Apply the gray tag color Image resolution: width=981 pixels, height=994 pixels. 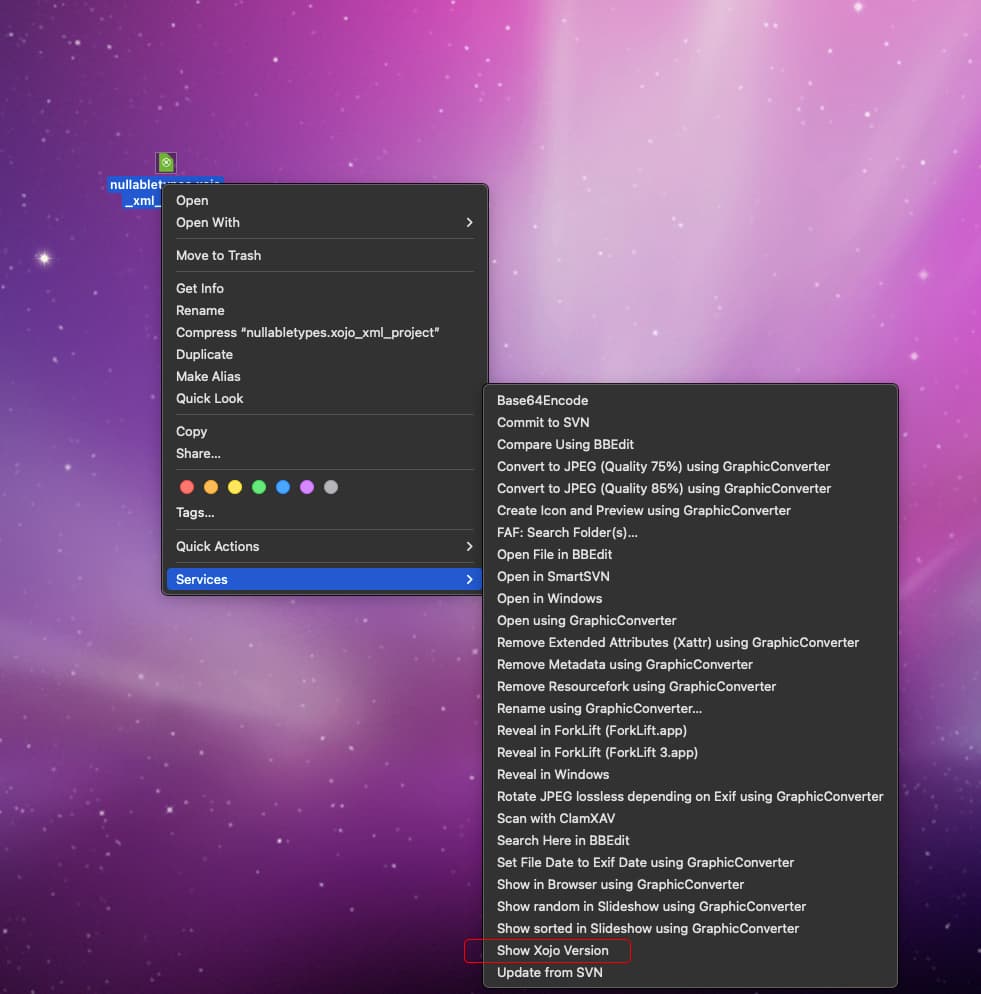coord(331,487)
